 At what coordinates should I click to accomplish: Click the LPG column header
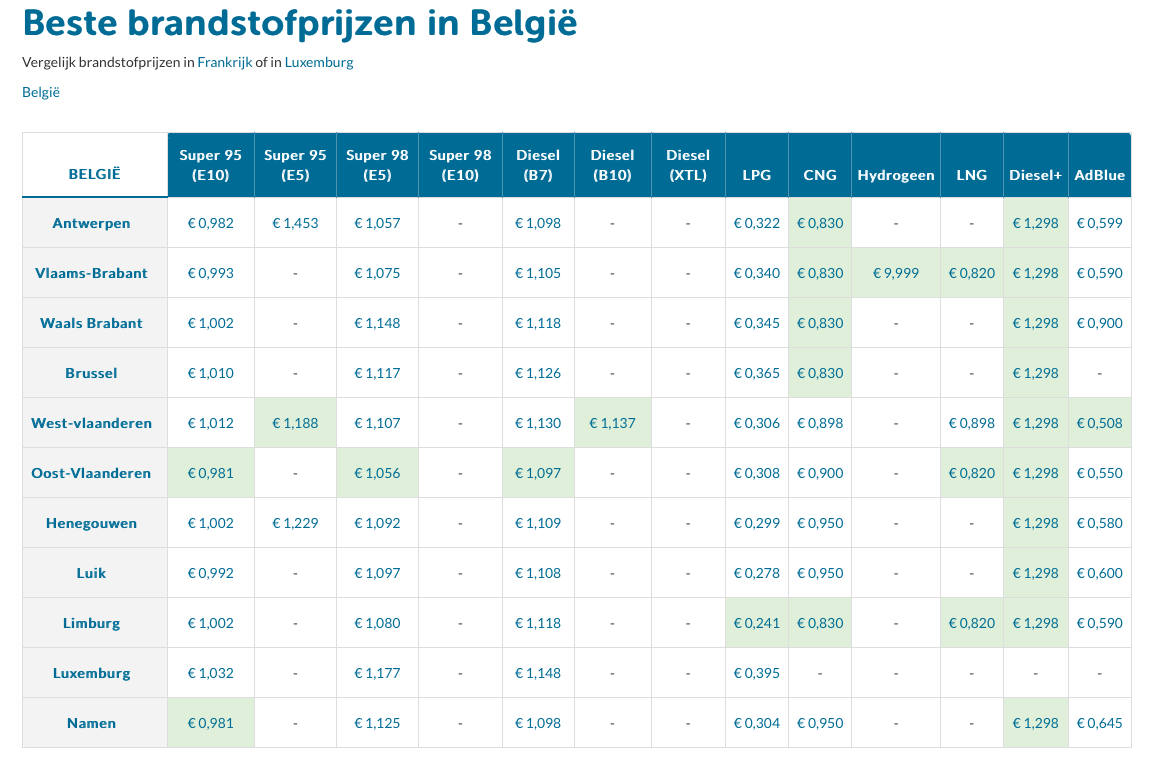[x=757, y=175]
